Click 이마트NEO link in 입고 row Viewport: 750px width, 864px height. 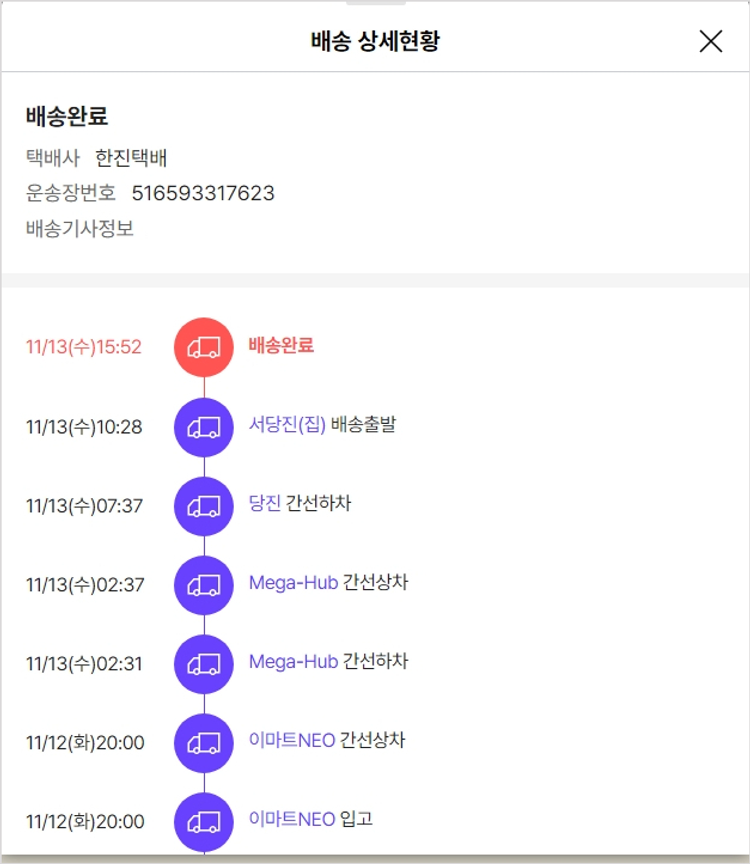pos(292,820)
